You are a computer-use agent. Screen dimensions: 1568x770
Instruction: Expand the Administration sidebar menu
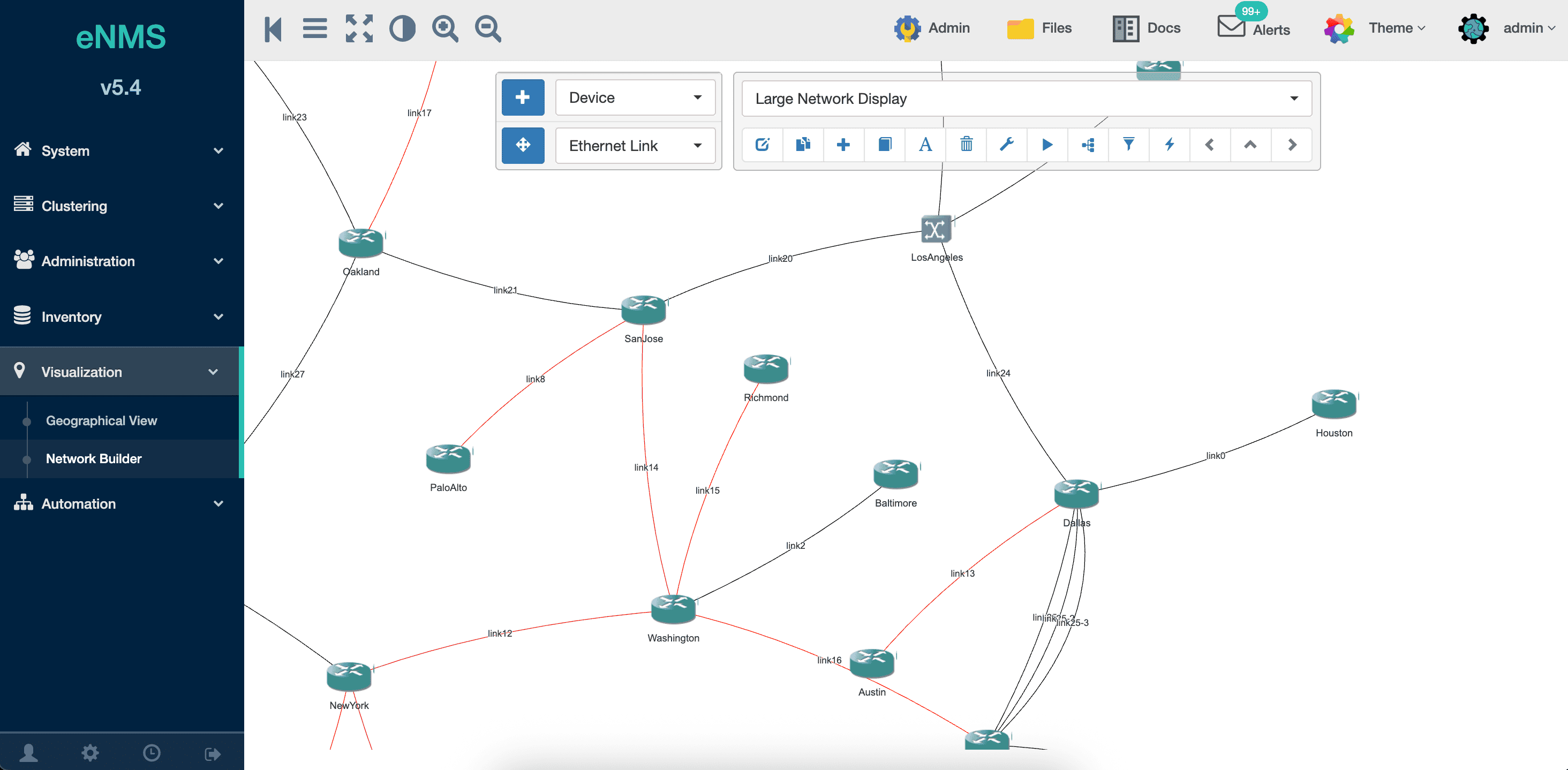pyautogui.click(x=119, y=261)
